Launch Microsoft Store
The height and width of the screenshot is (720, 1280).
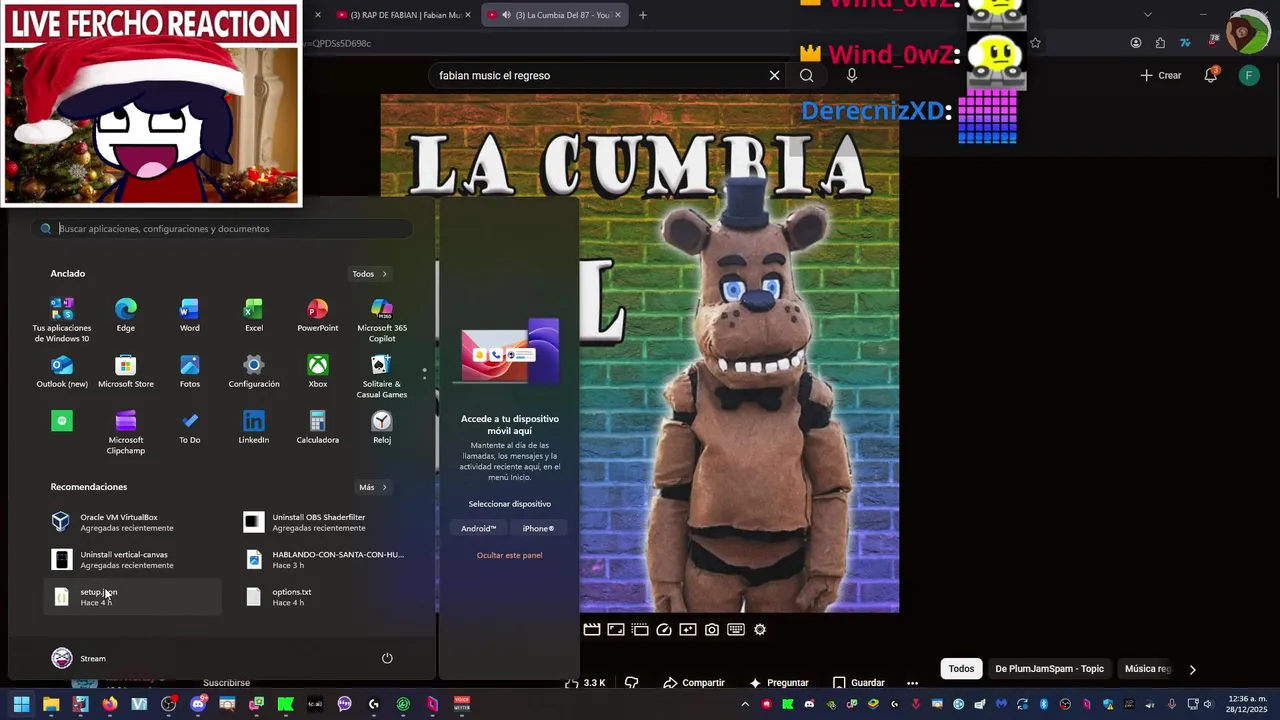[x=125, y=371]
